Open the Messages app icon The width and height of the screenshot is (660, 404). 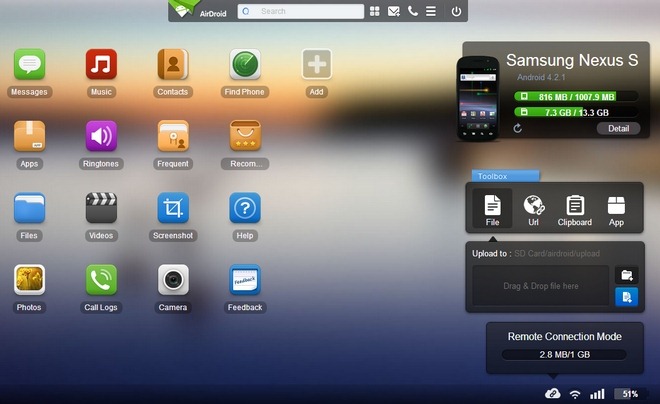coord(29,64)
